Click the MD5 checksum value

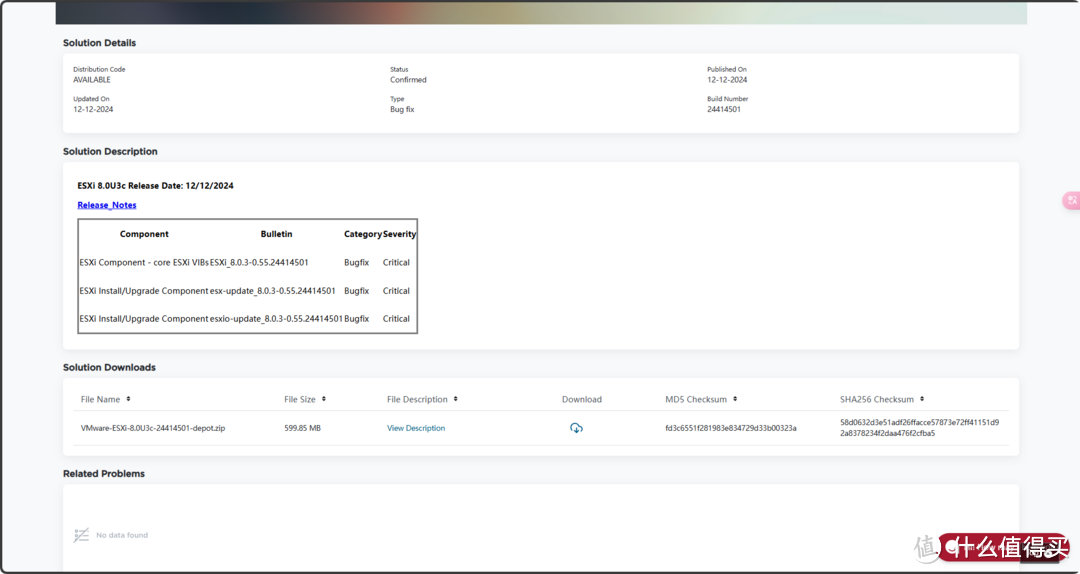[x=731, y=428]
